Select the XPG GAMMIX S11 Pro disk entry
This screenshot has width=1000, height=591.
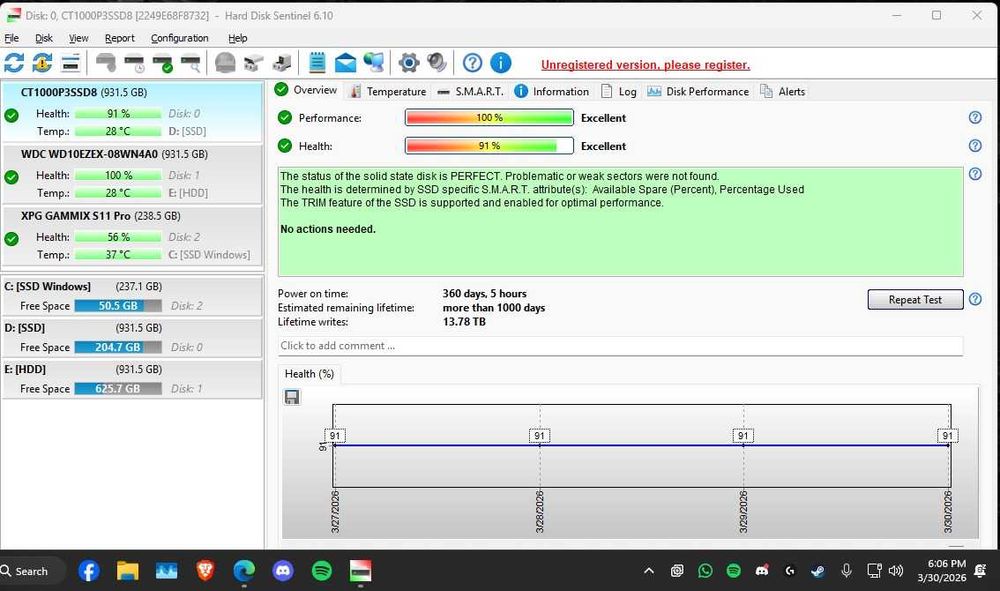tap(132, 235)
